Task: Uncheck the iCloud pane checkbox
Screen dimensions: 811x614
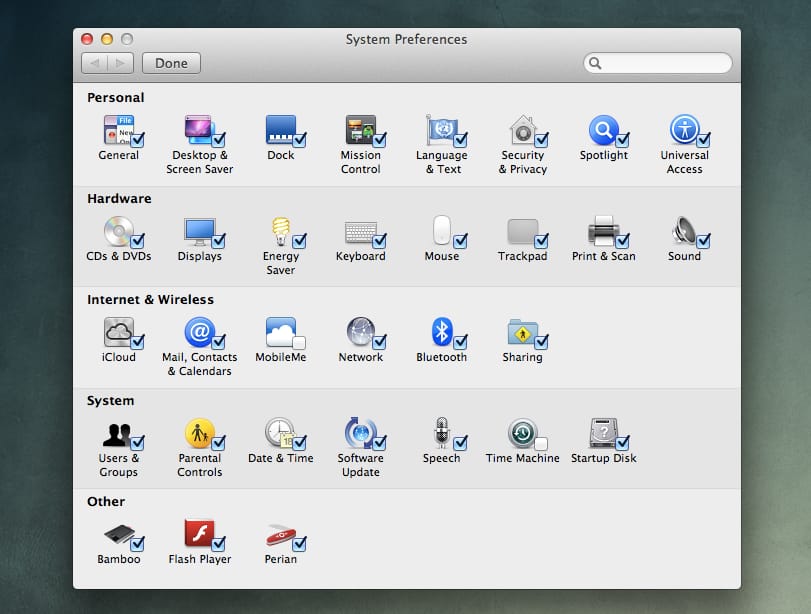Action: (138, 341)
